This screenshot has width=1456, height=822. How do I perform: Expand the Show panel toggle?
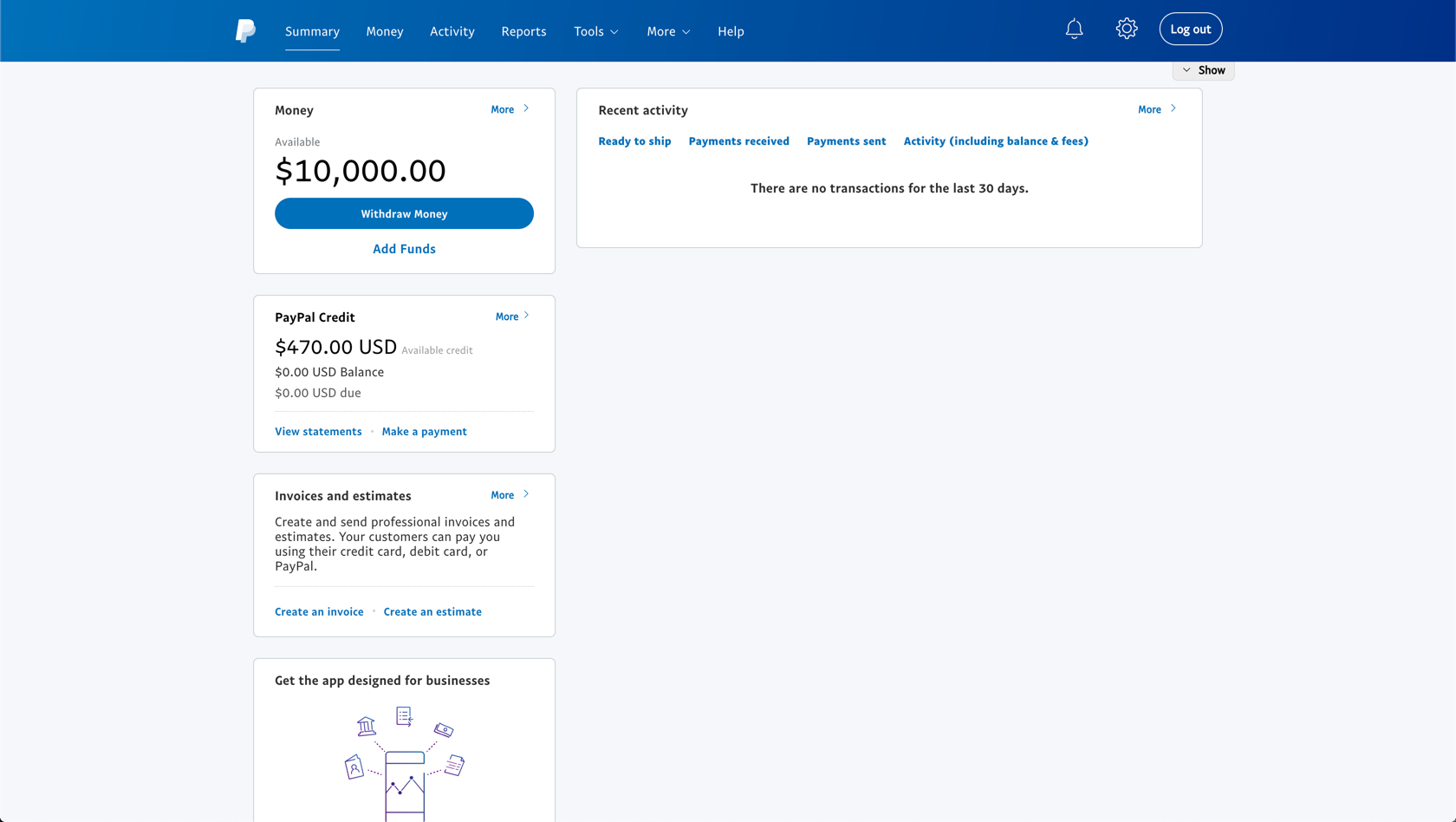[x=1203, y=70]
